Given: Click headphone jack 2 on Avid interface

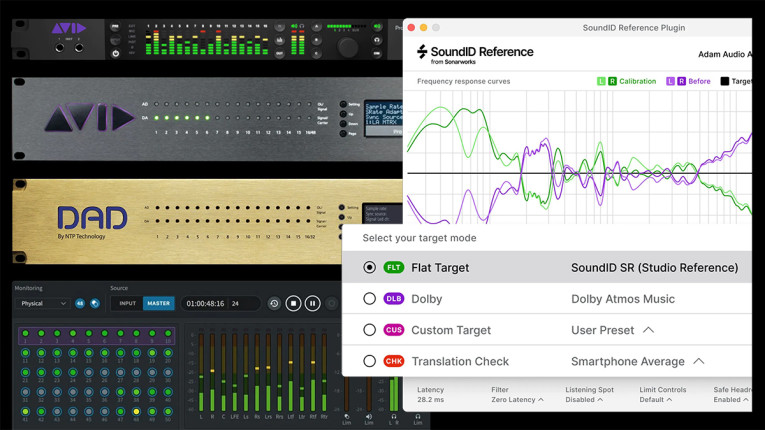Looking at the screenshot, I should point(79,48).
